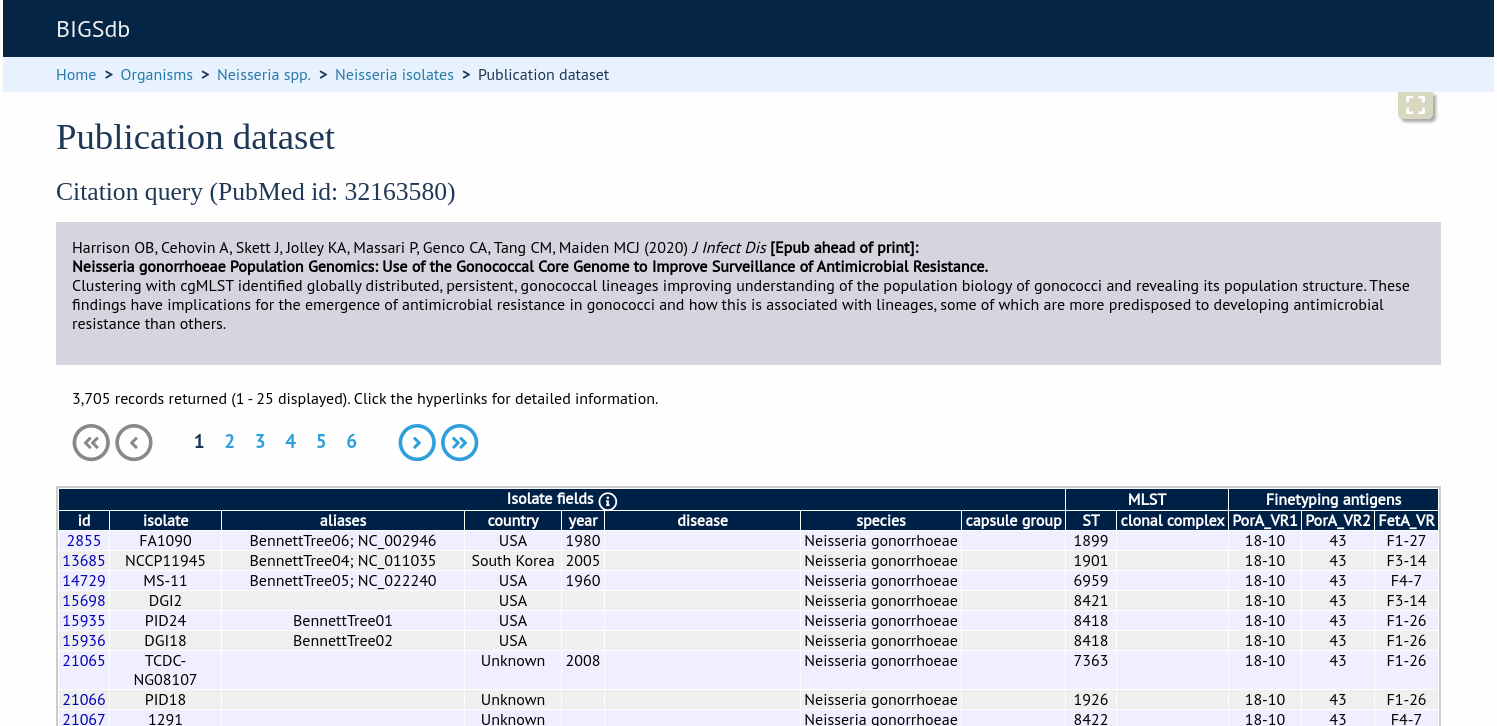Click the Finetyping antigens group header

tap(1334, 500)
